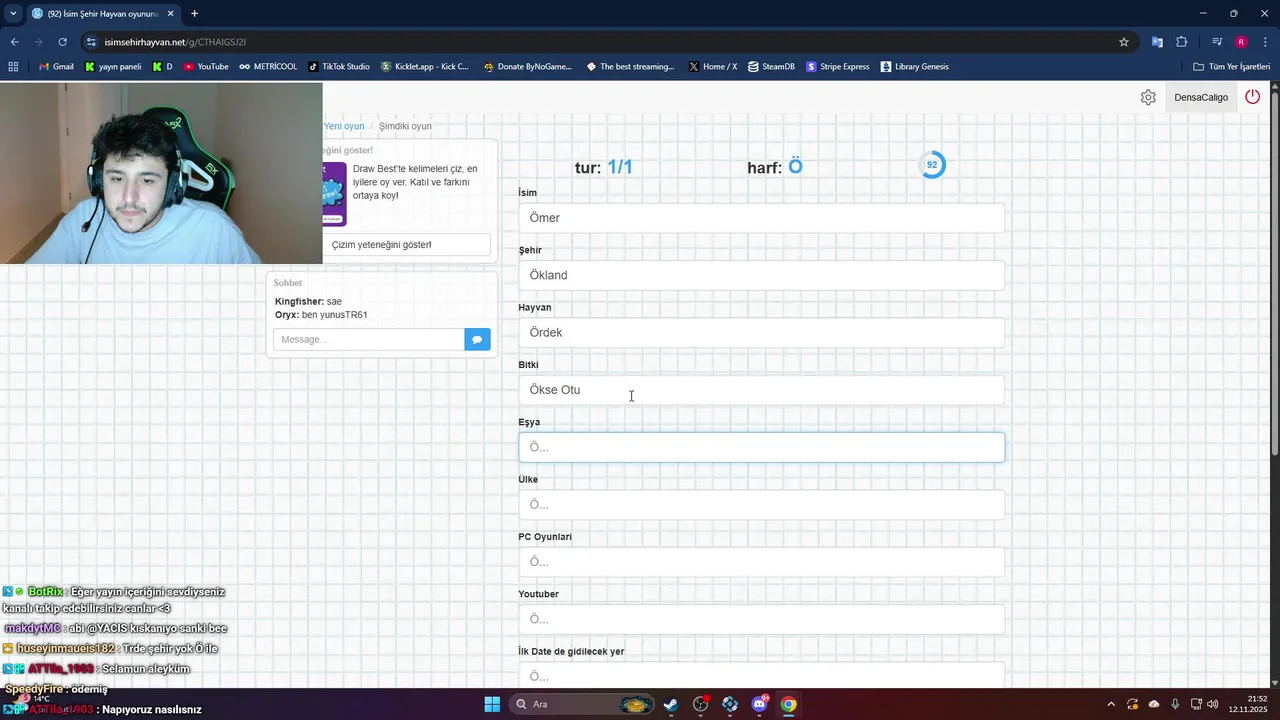Click the chat Message input box

[368, 340]
